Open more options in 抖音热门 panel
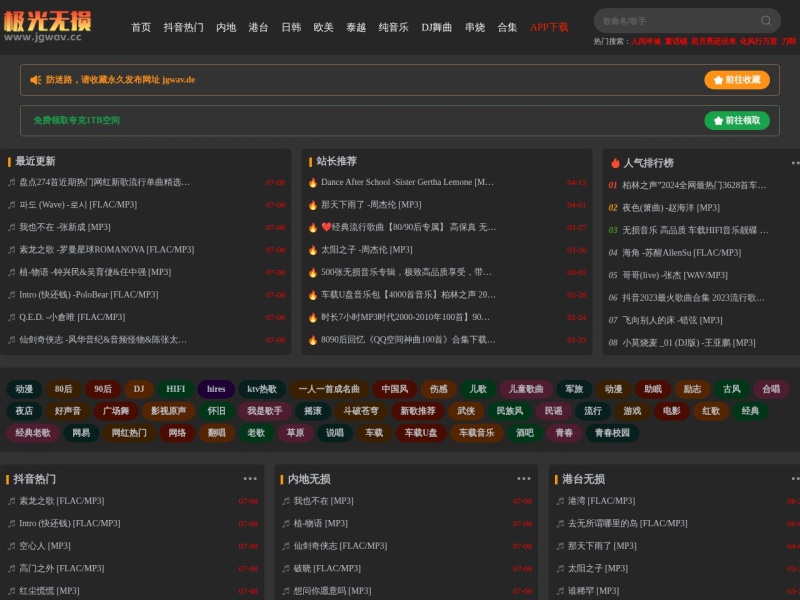Screen dimensions: 800x600 250,479
